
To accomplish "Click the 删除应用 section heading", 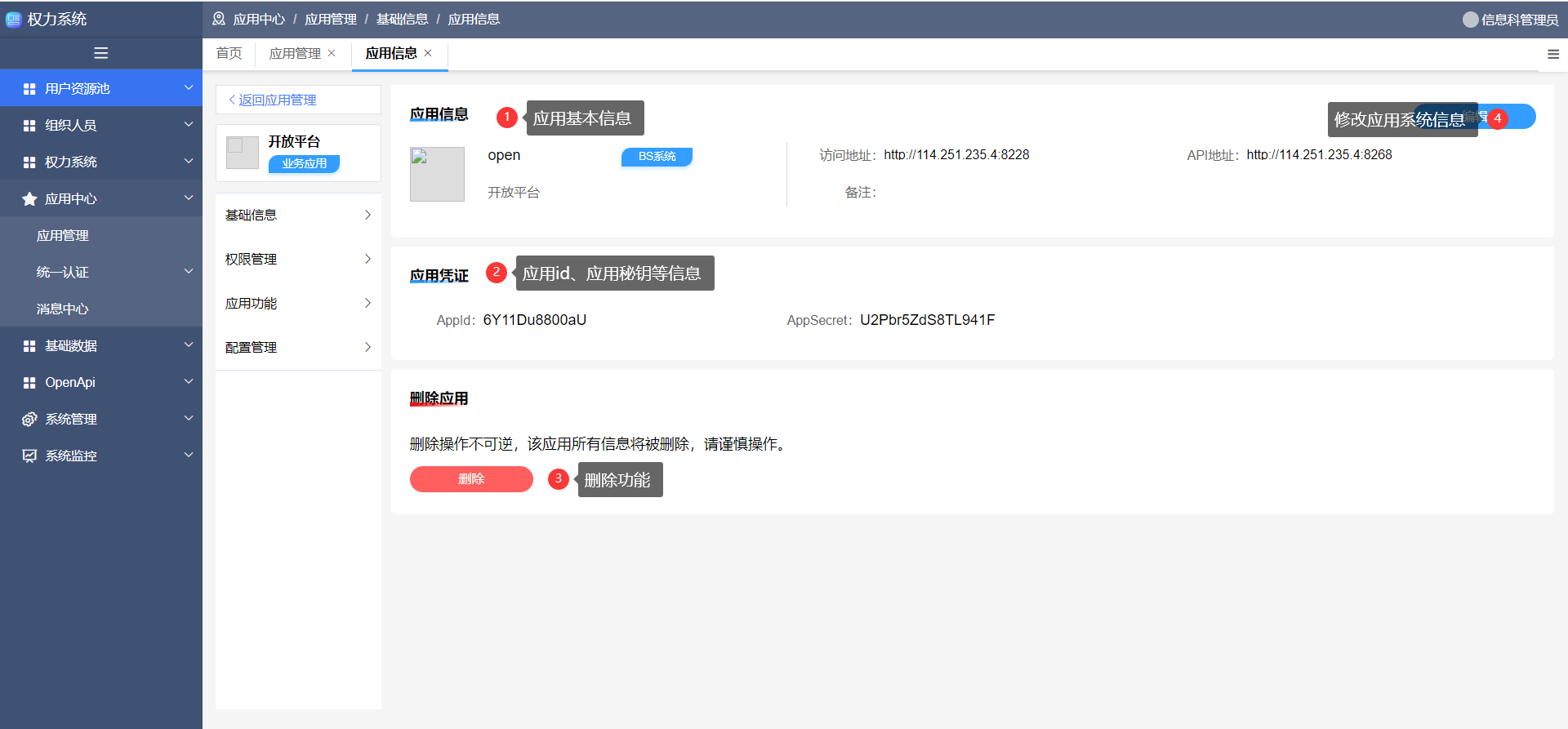I will coord(439,398).
